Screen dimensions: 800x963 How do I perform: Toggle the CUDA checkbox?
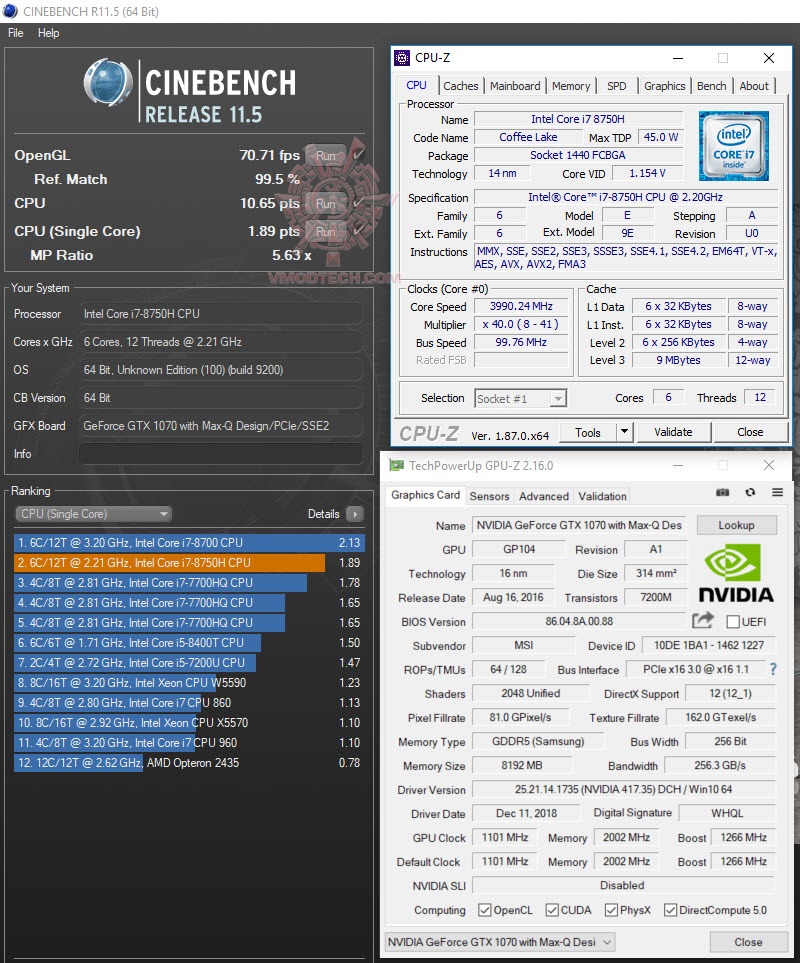[552, 910]
